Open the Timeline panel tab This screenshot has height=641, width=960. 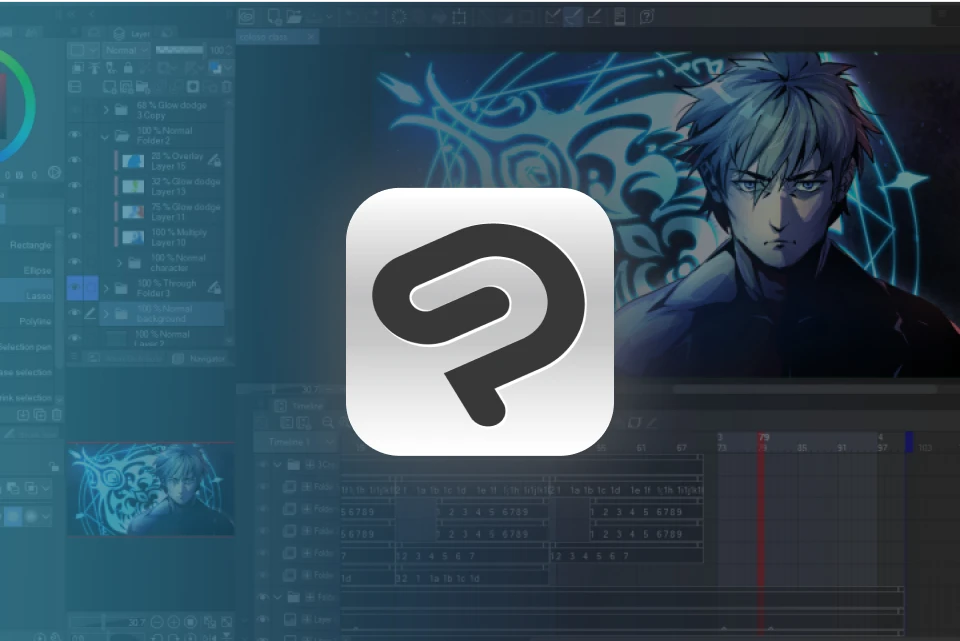(298, 406)
